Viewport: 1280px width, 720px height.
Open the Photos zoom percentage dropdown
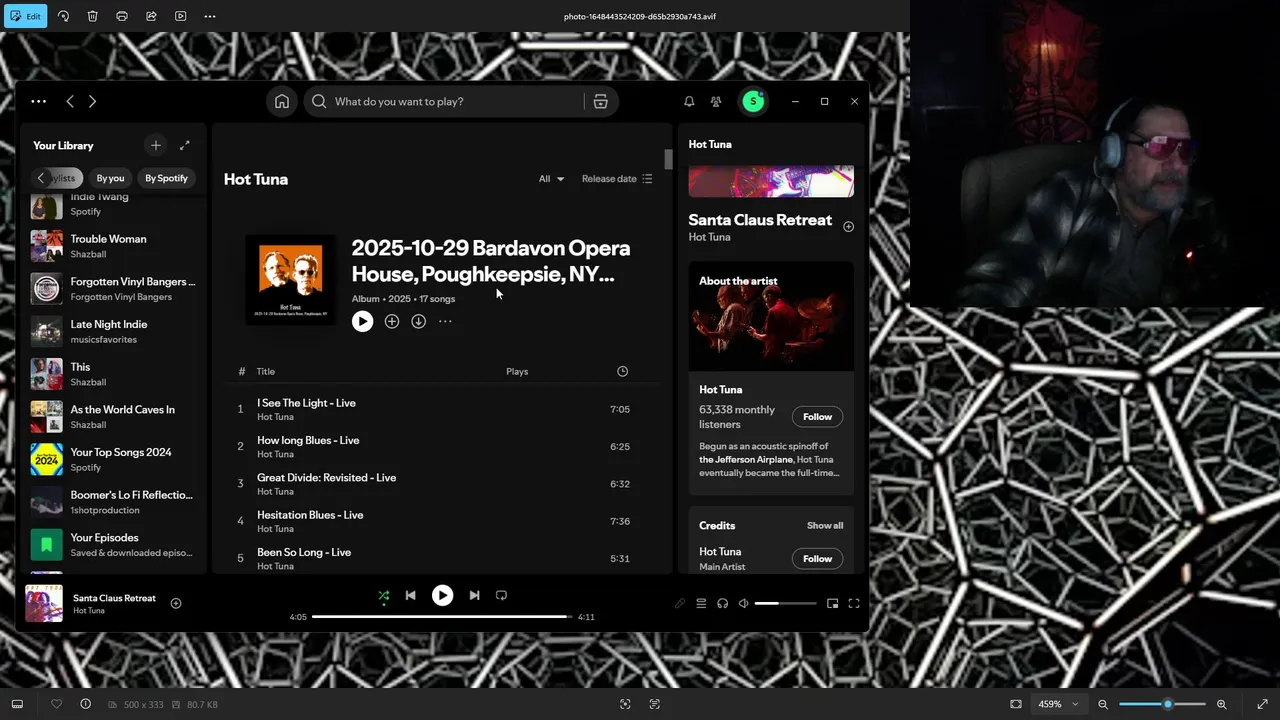[1058, 704]
